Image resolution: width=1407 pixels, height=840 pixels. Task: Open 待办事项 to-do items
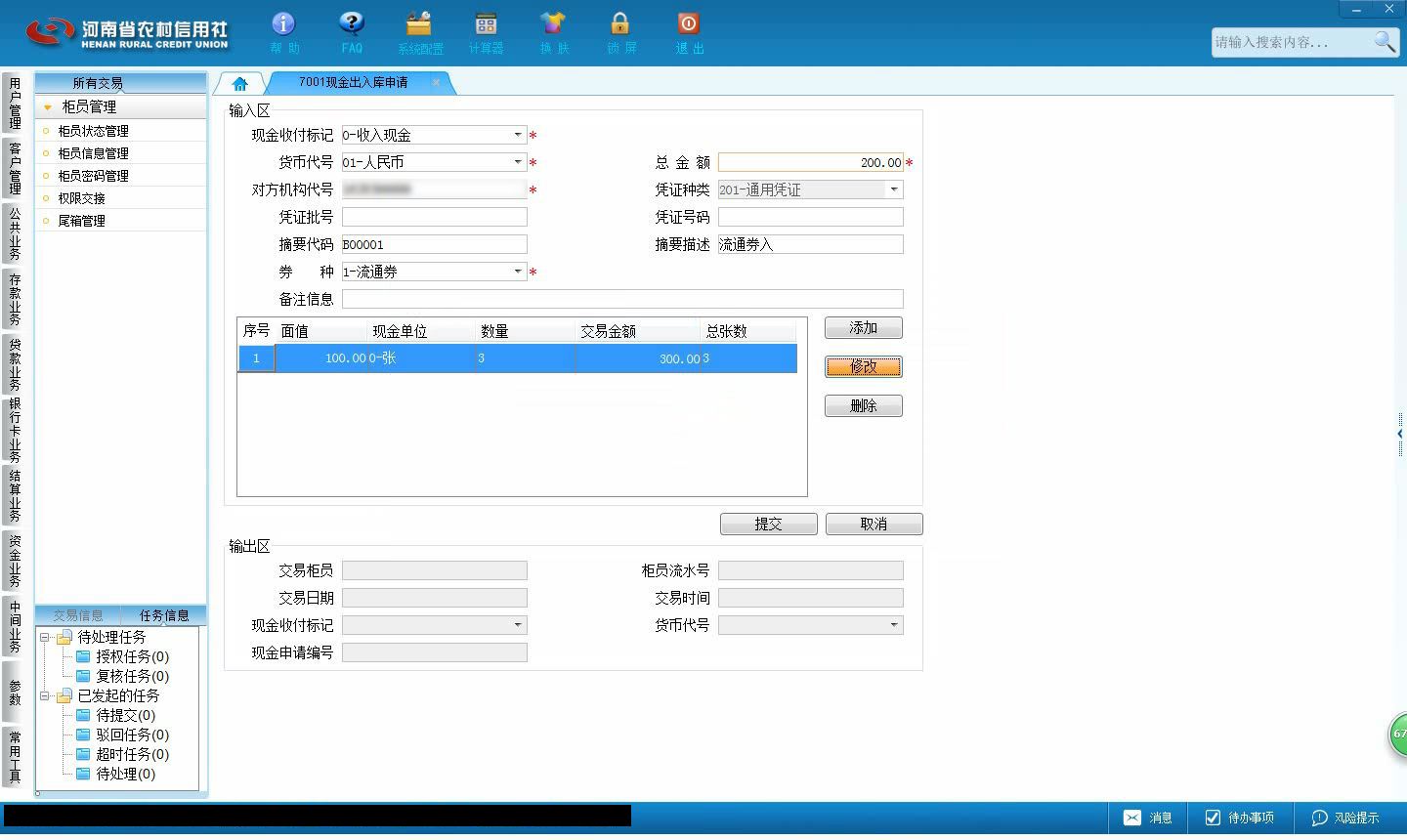point(1239,818)
